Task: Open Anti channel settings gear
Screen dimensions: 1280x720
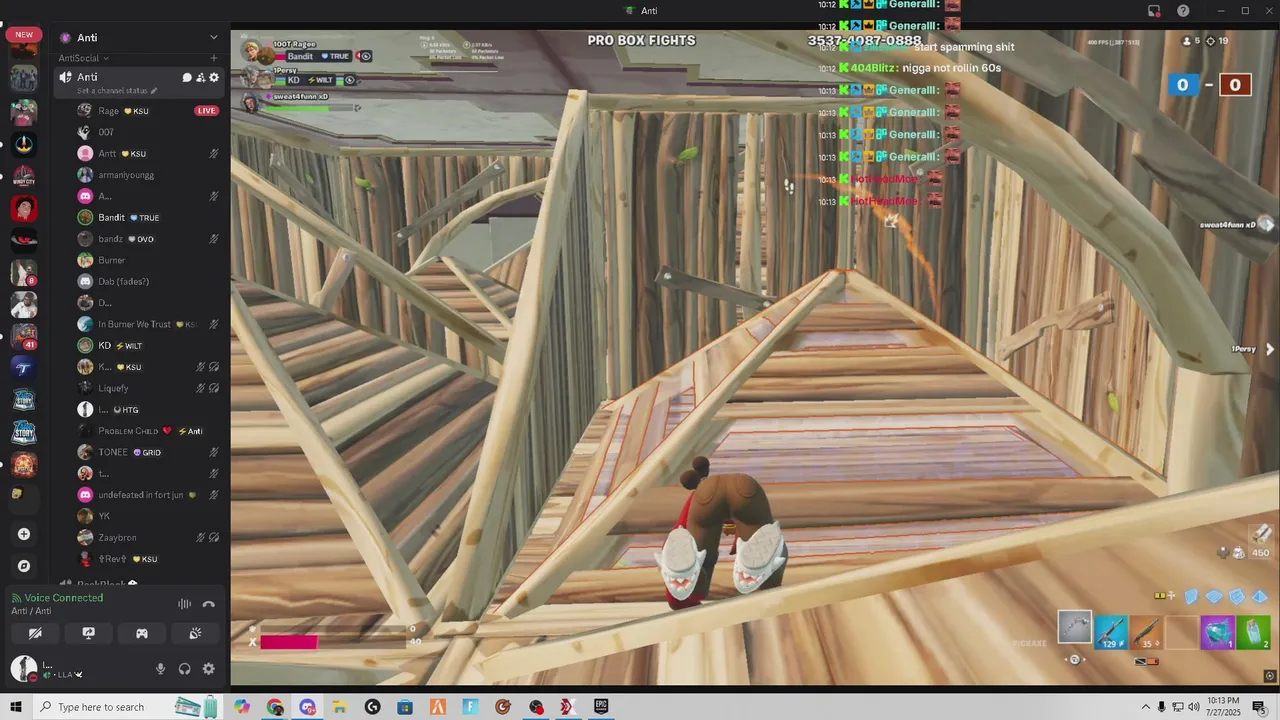Action: (x=214, y=77)
